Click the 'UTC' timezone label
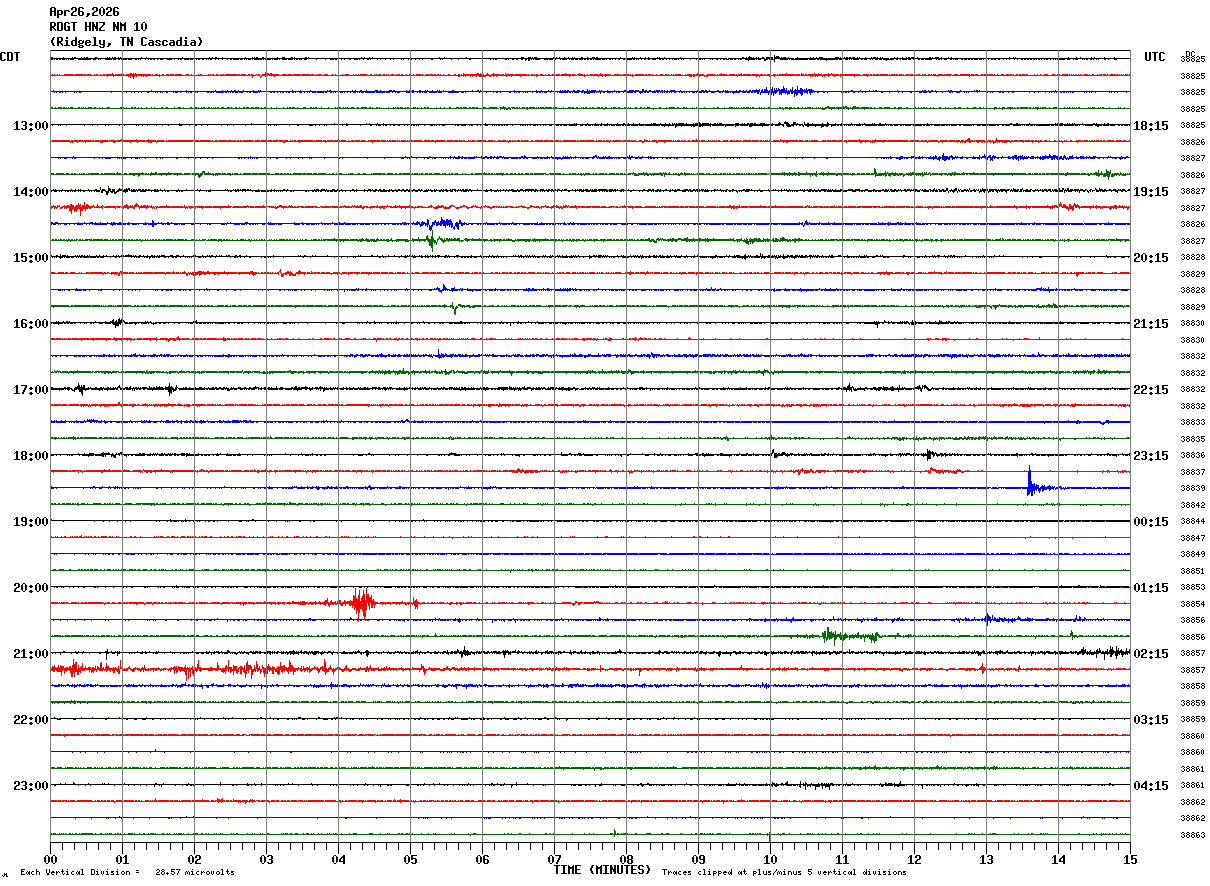This screenshot has width=1210, height=886. 1155,57
